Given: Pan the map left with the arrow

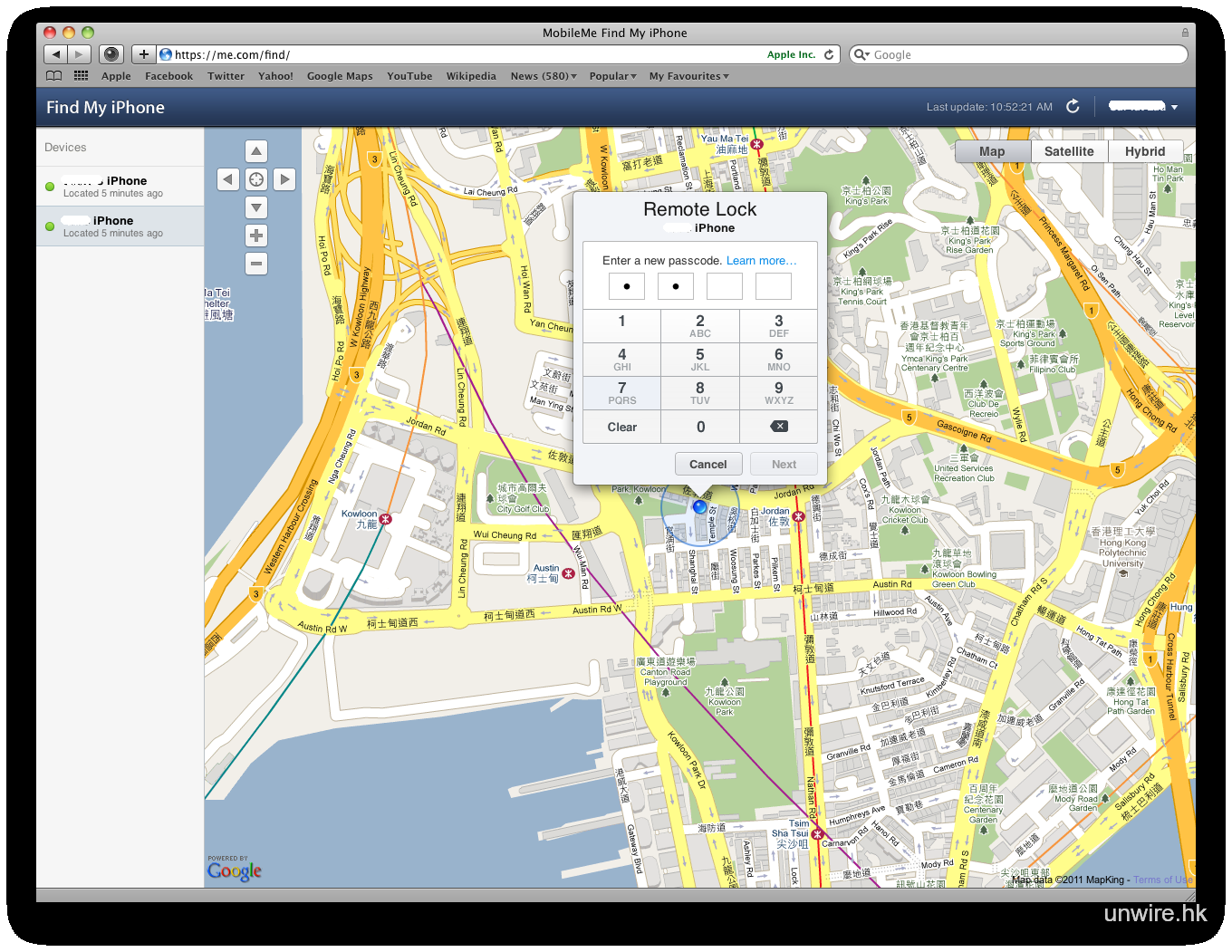Looking at the screenshot, I should (228, 179).
